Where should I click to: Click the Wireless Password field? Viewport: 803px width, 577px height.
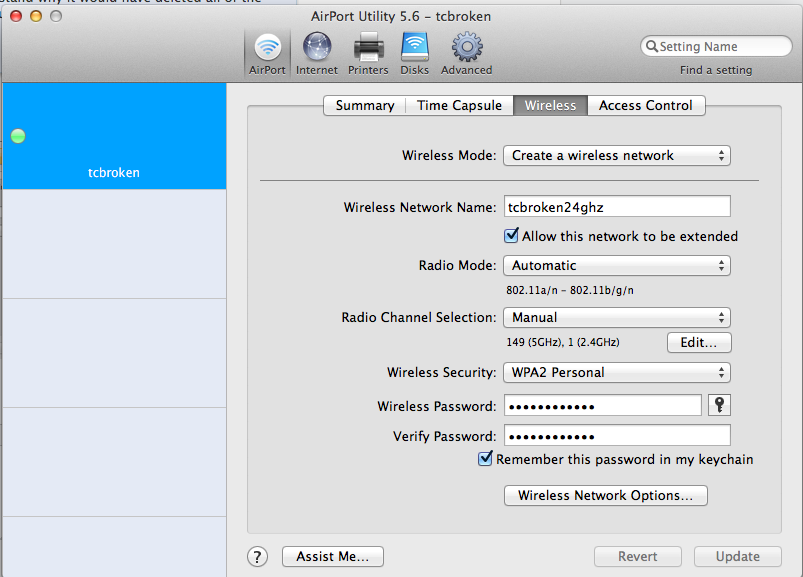603,405
